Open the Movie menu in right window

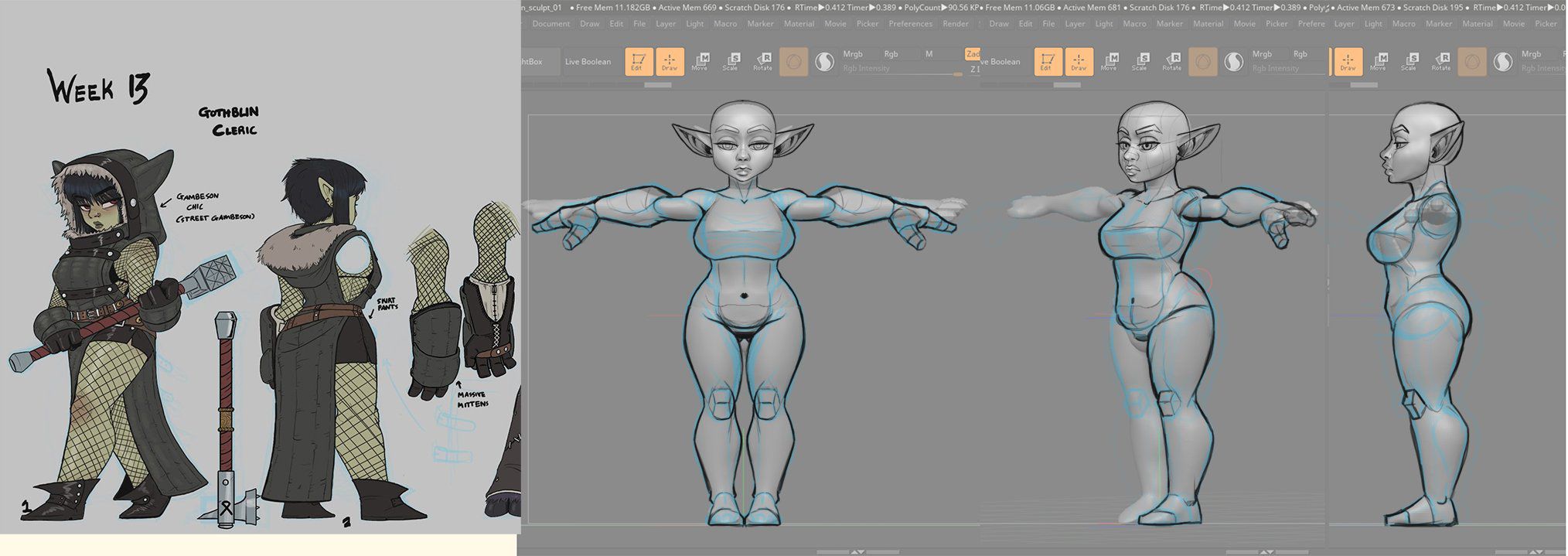point(1514,24)
